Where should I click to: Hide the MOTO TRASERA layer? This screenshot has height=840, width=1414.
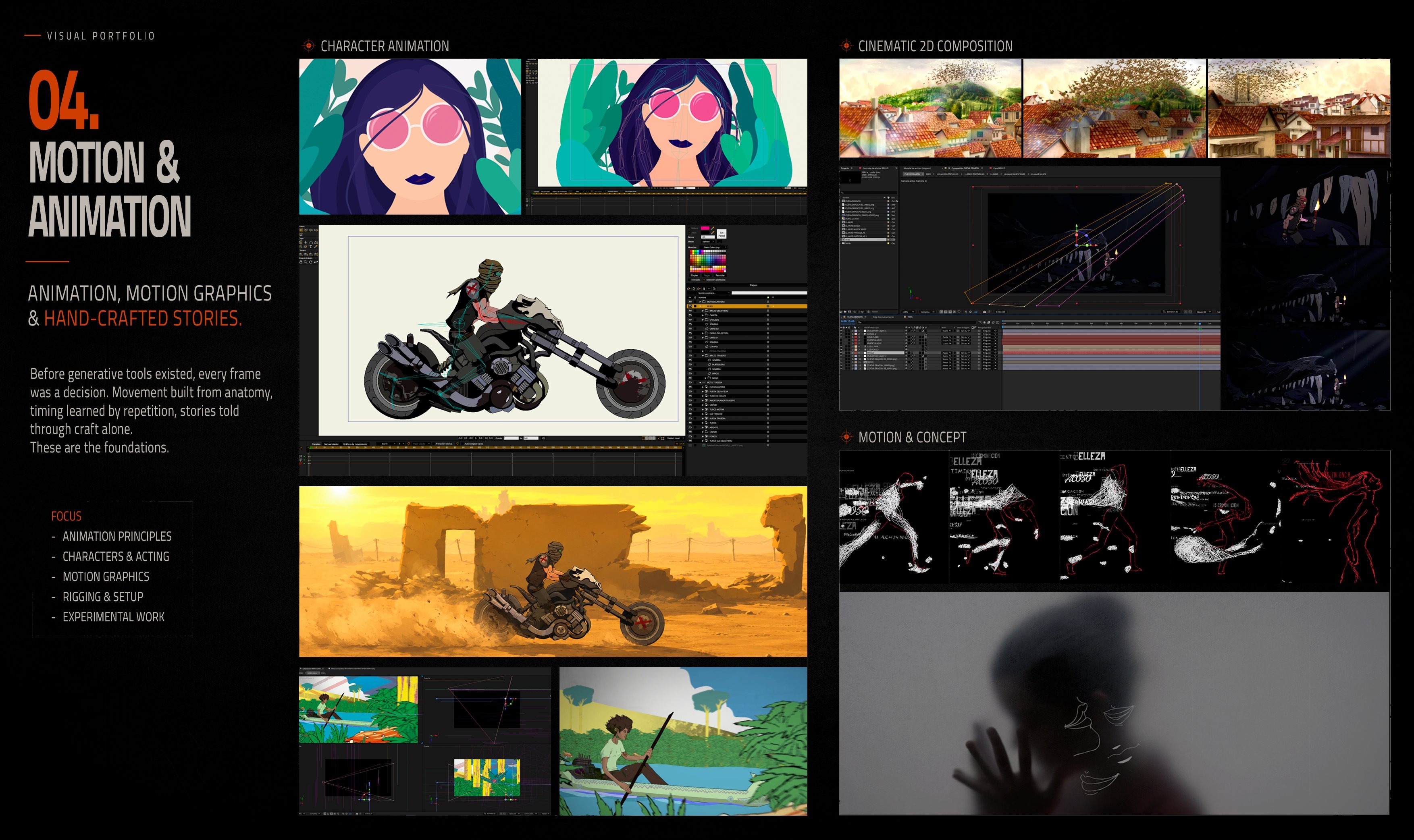tap(690, 383)
